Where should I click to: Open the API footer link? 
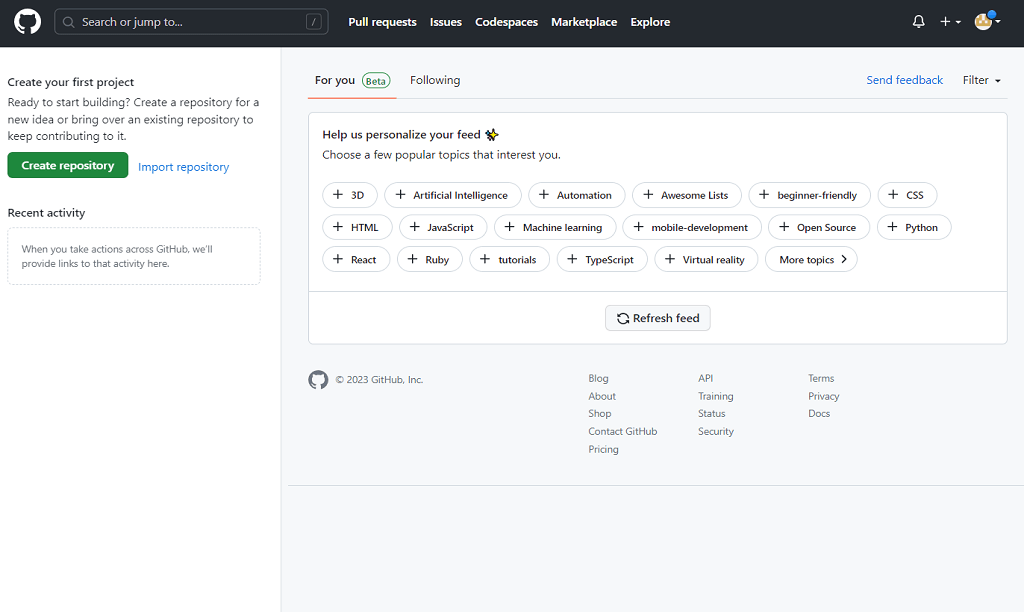click(705, 378)
